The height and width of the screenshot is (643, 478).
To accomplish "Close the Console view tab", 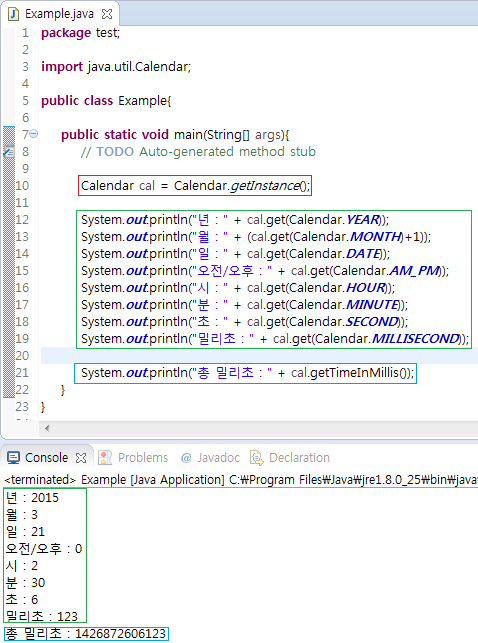I will [81, 458].
